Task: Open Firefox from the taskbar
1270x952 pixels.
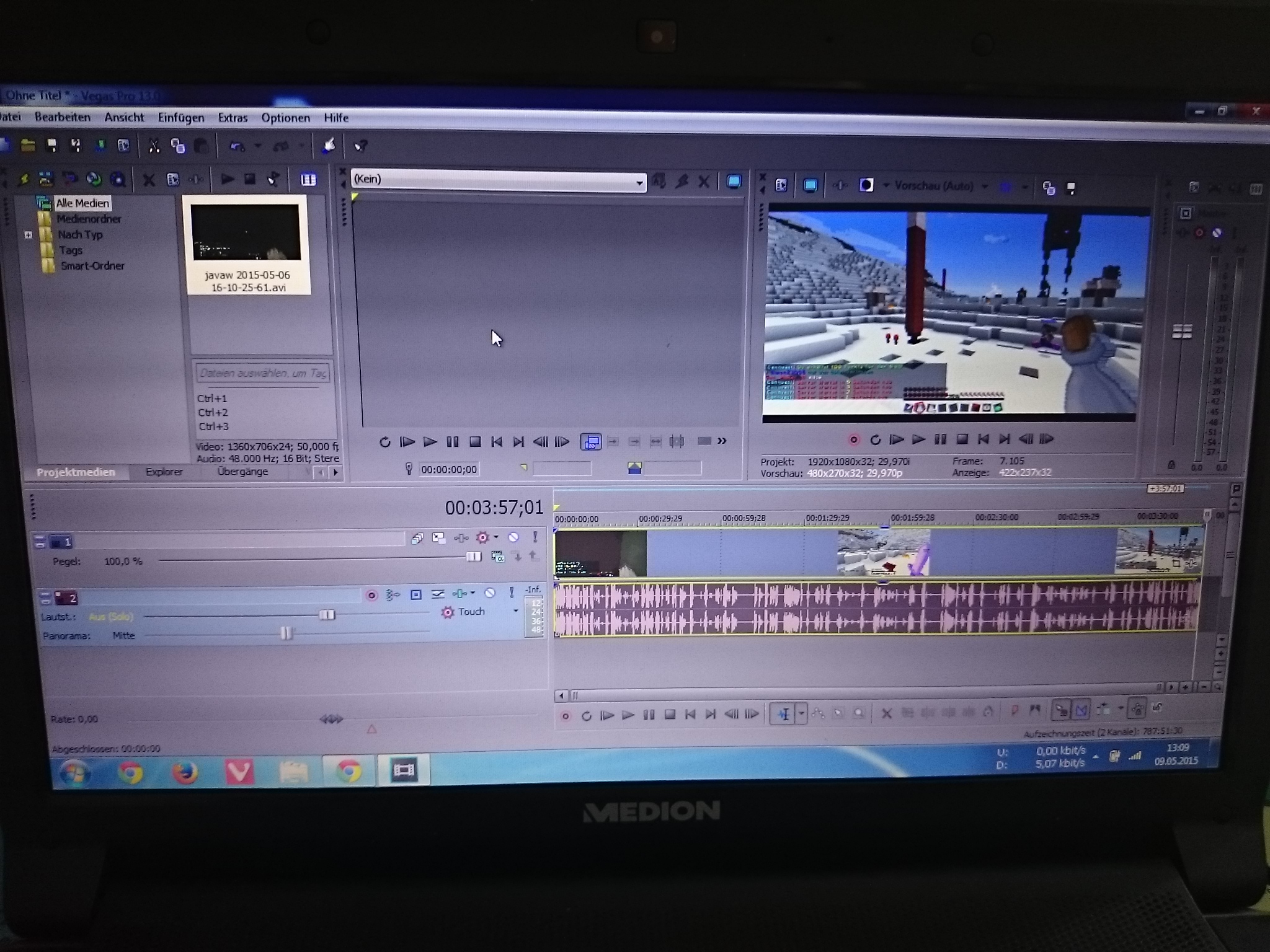Action: click(x=185, y=772)
